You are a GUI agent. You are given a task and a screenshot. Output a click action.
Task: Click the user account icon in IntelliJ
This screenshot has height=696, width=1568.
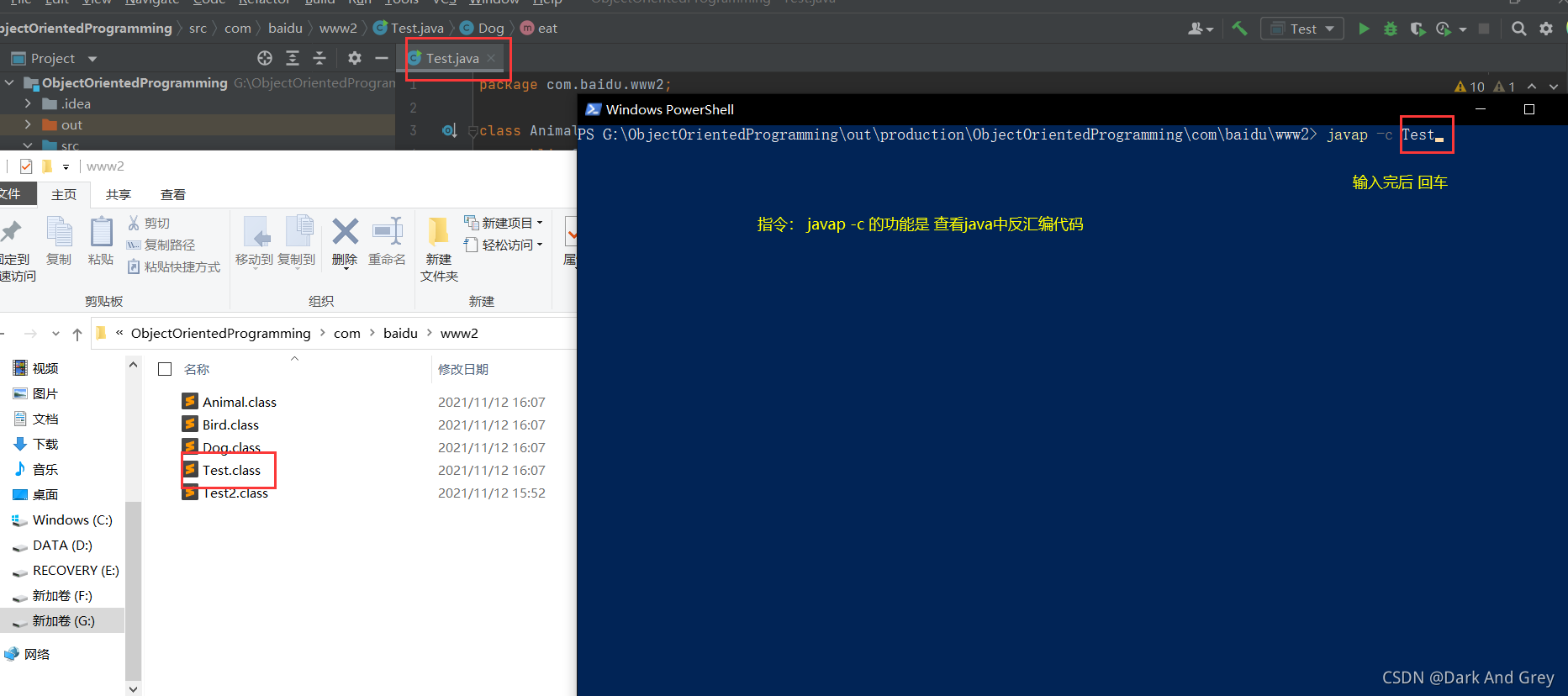click(x=1200, y=29)
